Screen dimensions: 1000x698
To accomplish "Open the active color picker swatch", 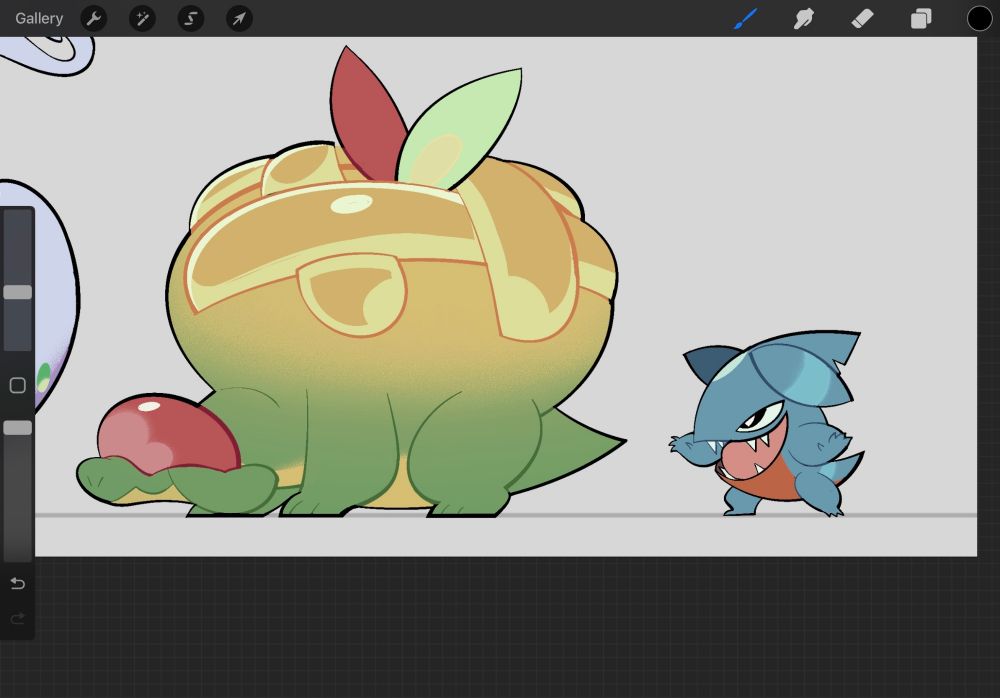I will [x=979, y=19].
